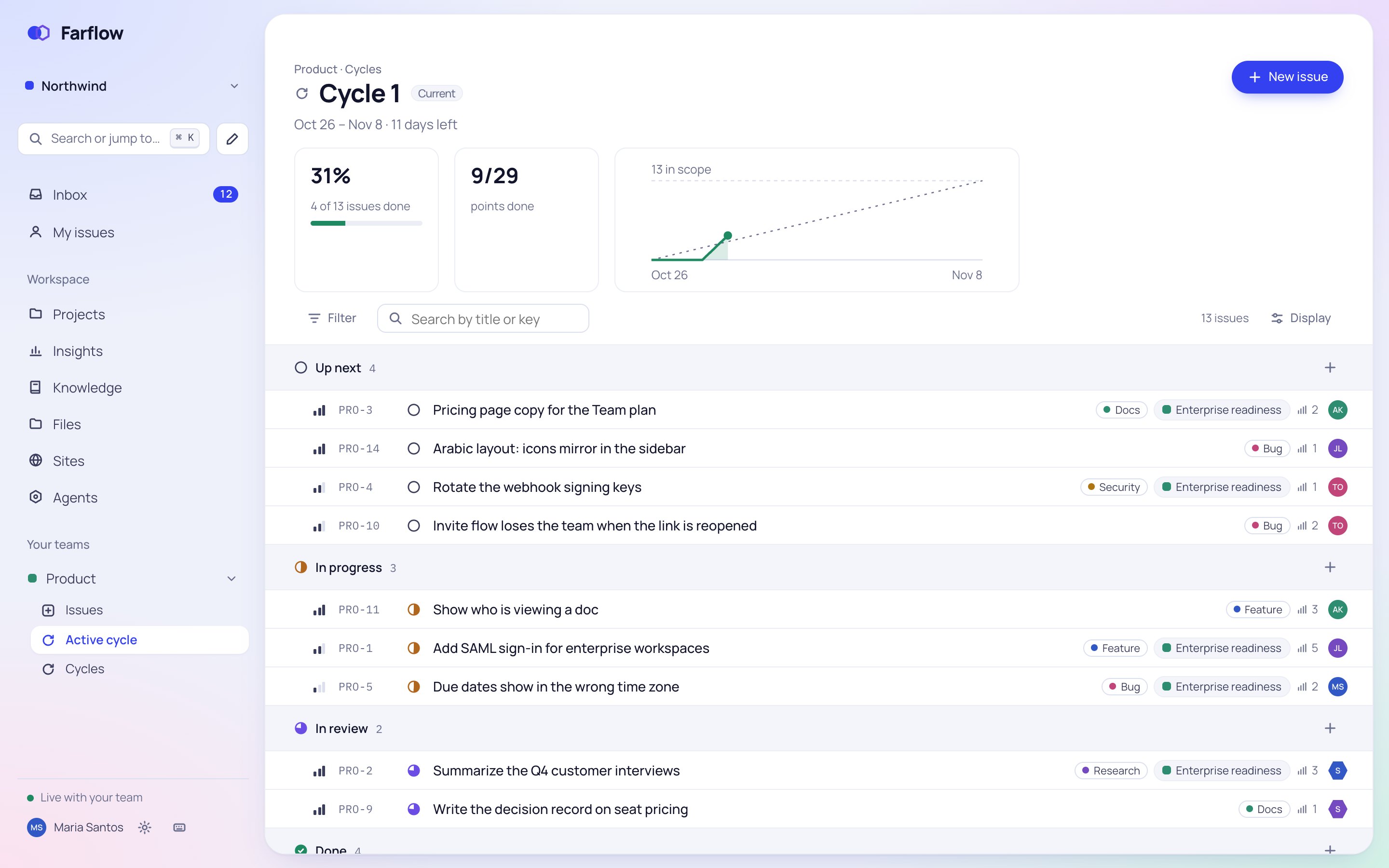Focus the Search by title or key field
This screenshot has height=868, width=1389.
[483, 319]
